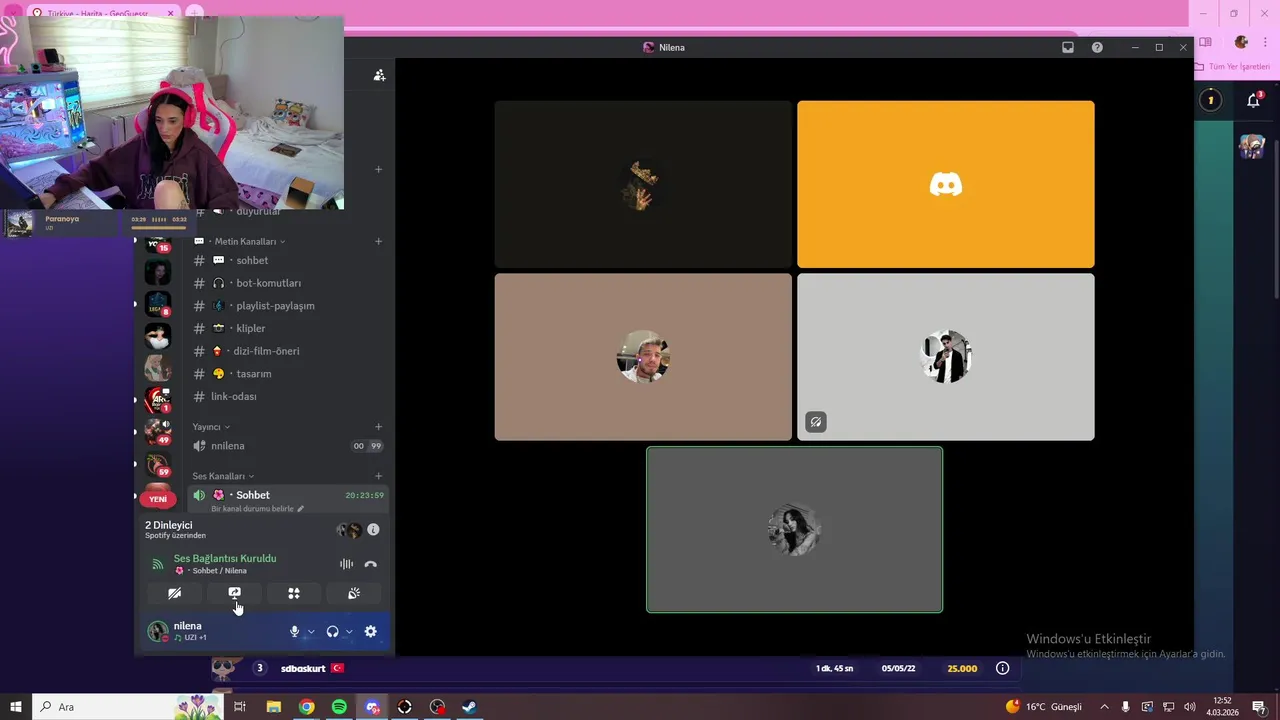The height and width of the screenshot is (720, 1280).
Task: Click the sdbaskurt leaderboard name
Action: (303, 668)
